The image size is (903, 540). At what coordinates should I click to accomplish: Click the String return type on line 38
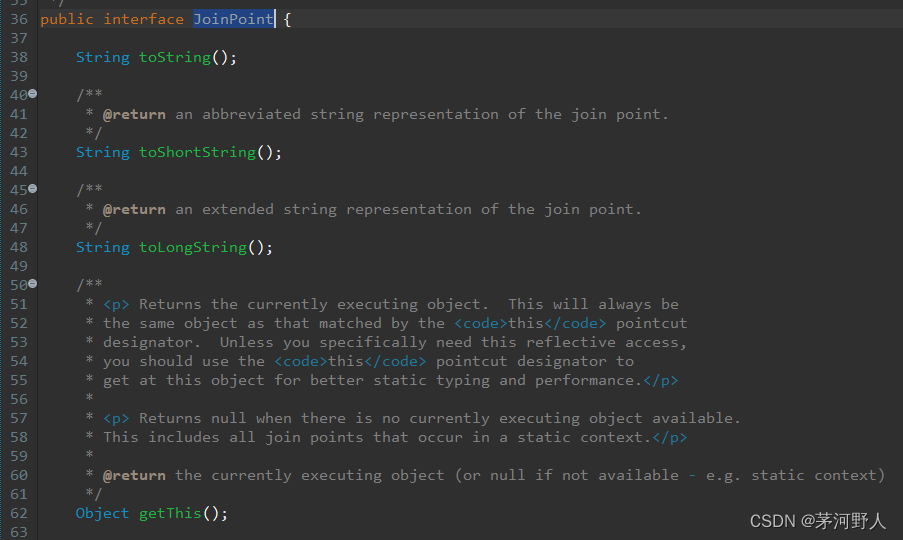point(103,57)
